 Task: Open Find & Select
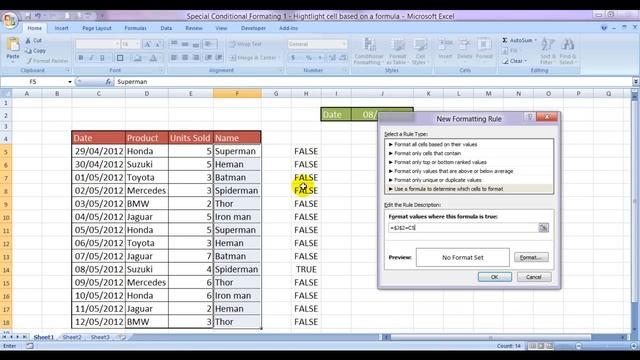[x=568, y=51]
